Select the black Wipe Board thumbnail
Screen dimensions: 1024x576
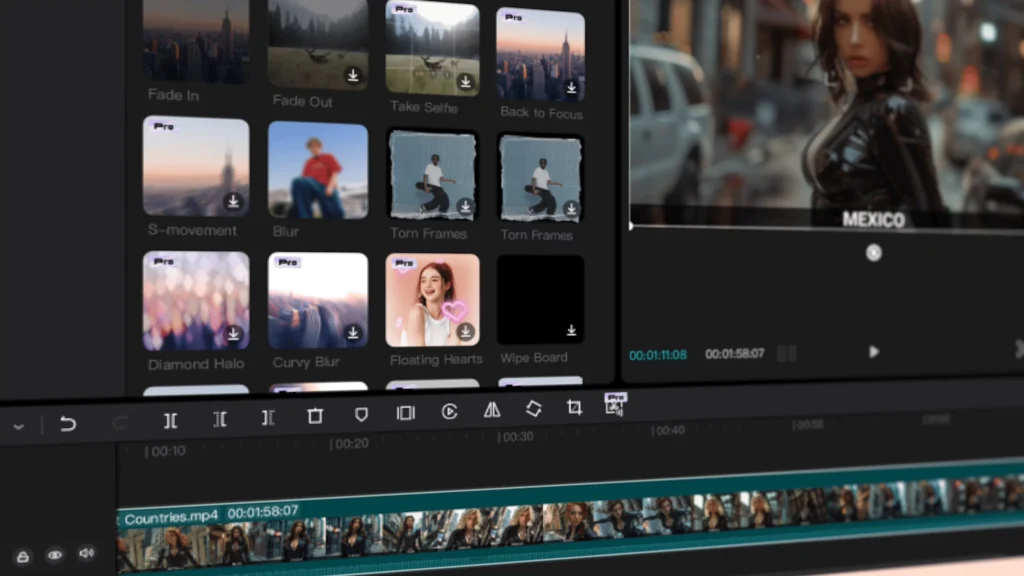click(x=540, y=300)
